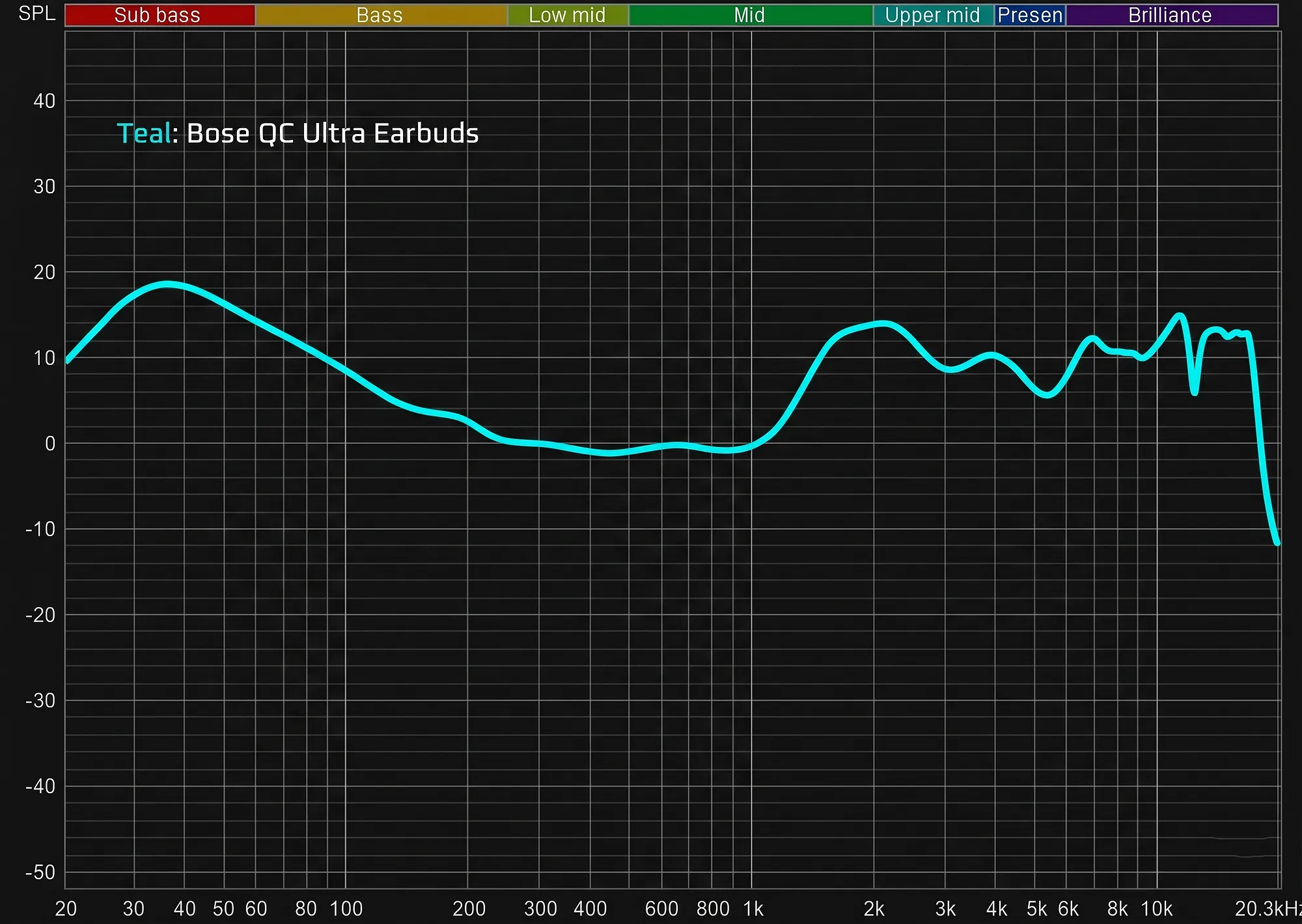This screenshot has height=924, width=1302.
Task: Click the 600 frequency axis label
Action: point(662,908)
